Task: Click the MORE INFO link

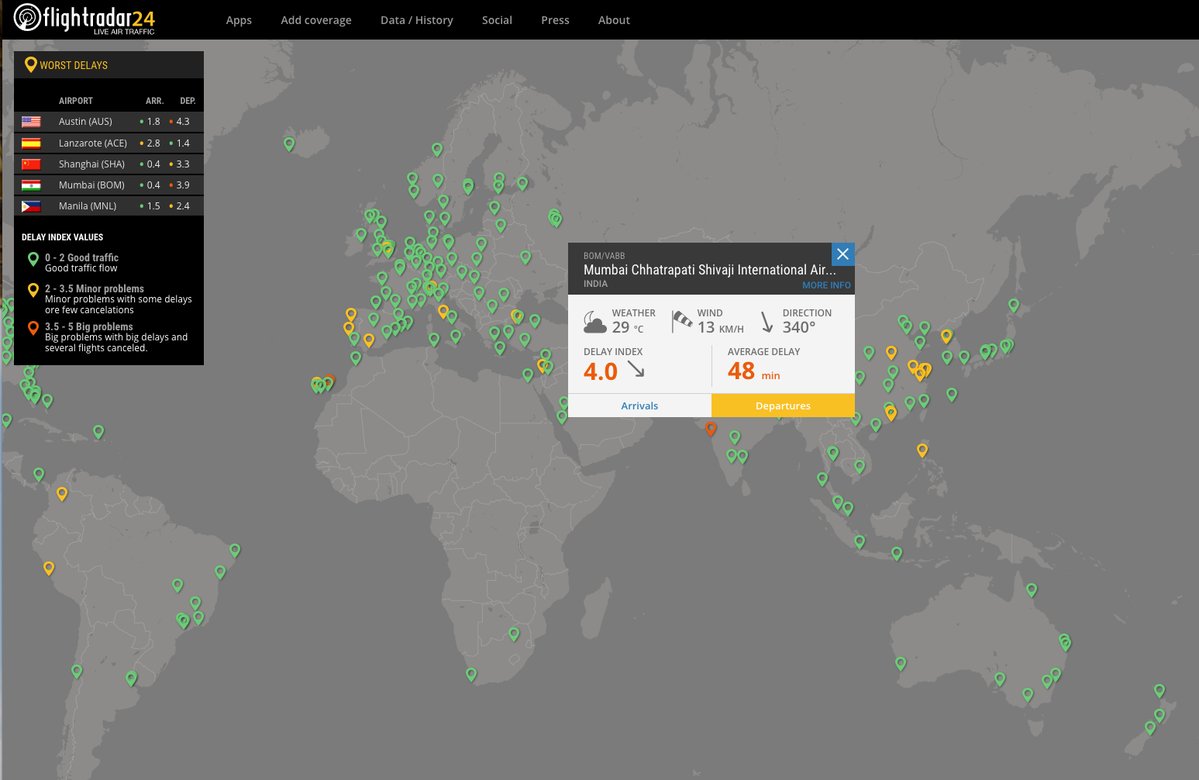Action: [x=826, y=285]
